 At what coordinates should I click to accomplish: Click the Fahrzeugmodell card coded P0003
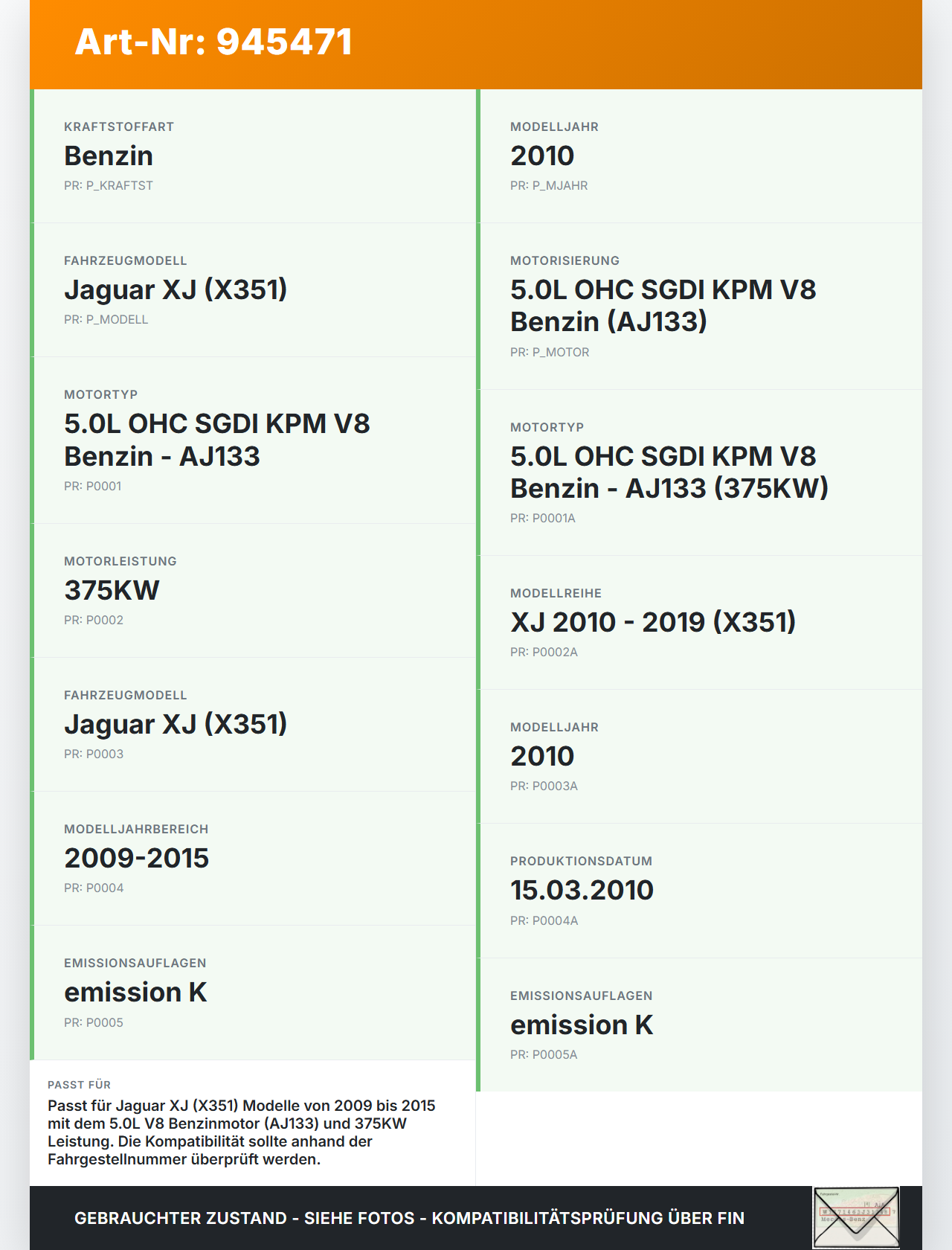pos(253,725)
